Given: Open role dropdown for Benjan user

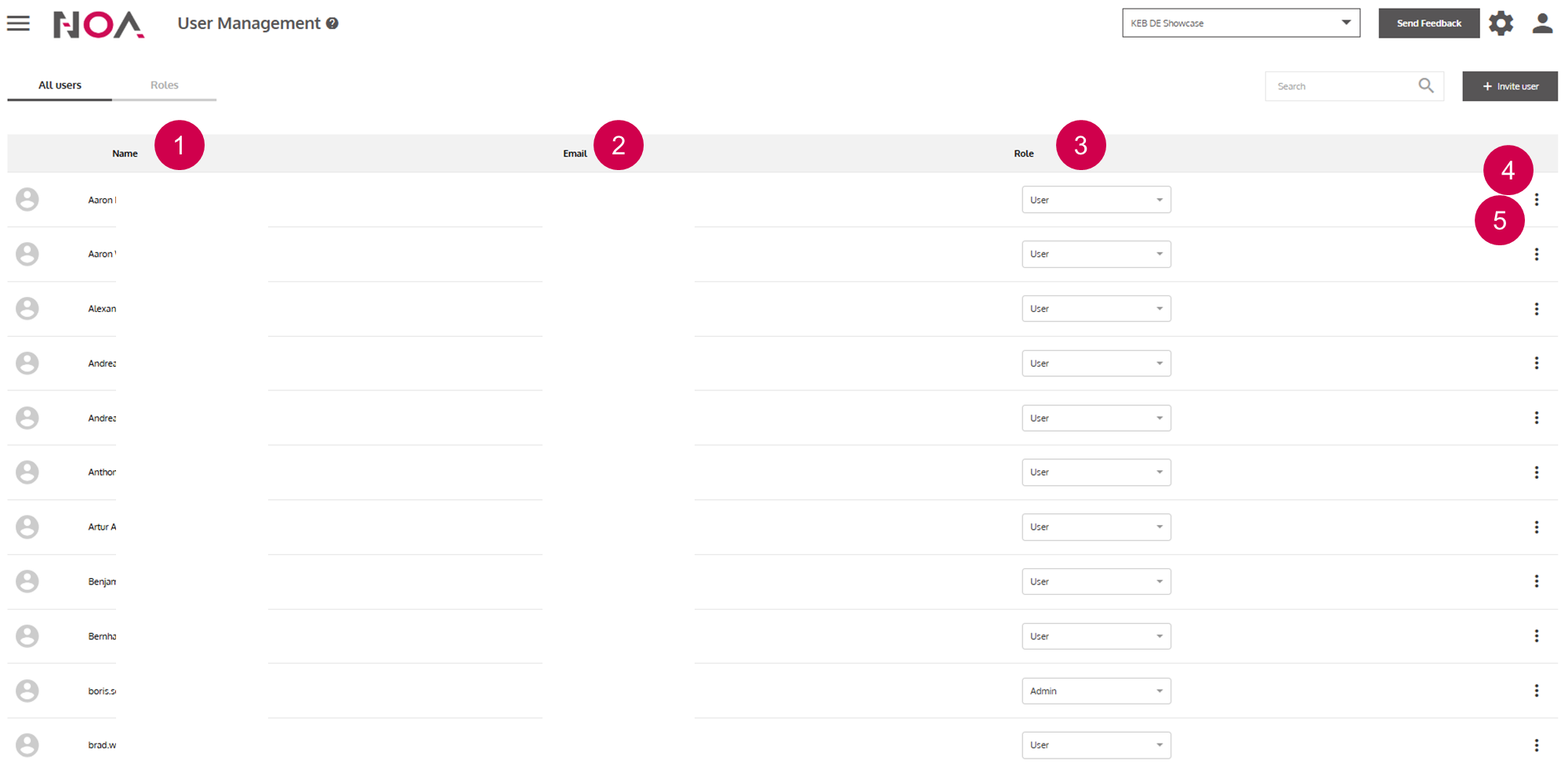Looking at the screenshot, I should 1095,581.
